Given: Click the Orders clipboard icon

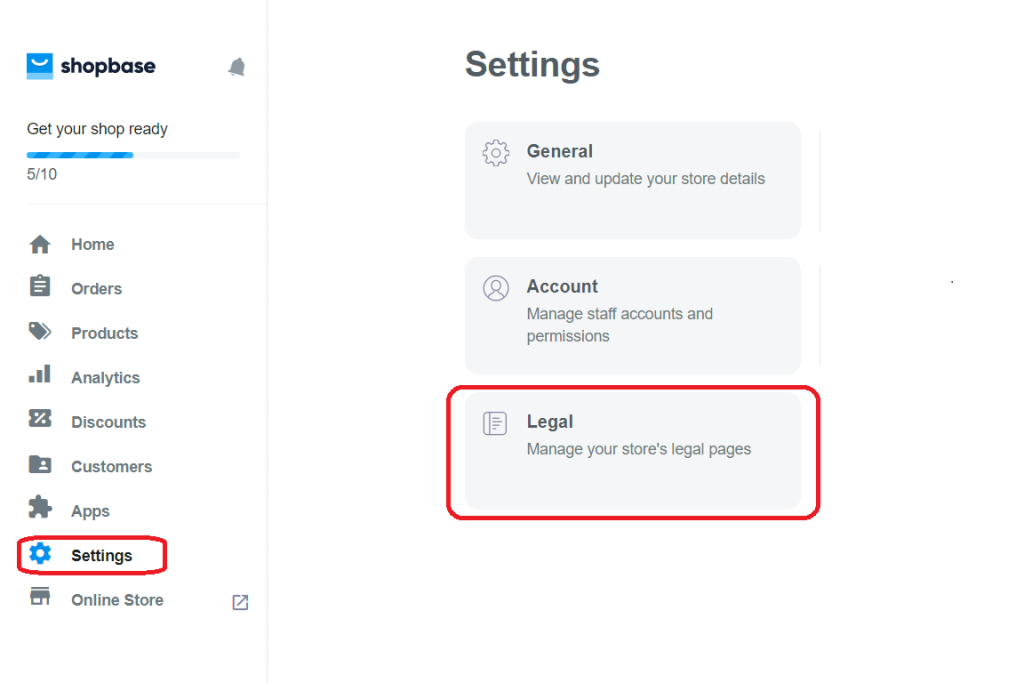Looking at the screenshot, I should click(x=40, y=286).
